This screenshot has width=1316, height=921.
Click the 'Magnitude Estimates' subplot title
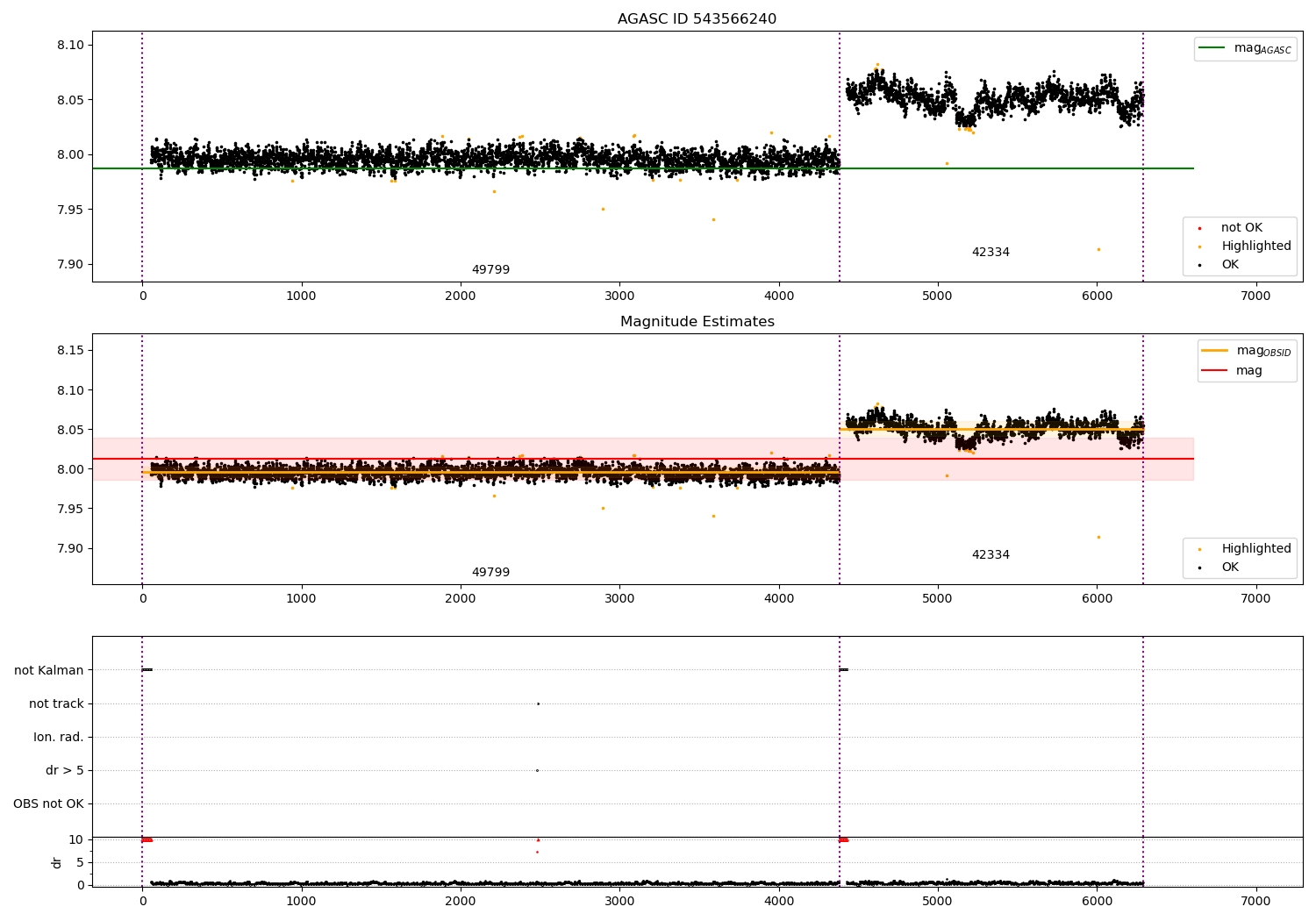coord(697,322)
